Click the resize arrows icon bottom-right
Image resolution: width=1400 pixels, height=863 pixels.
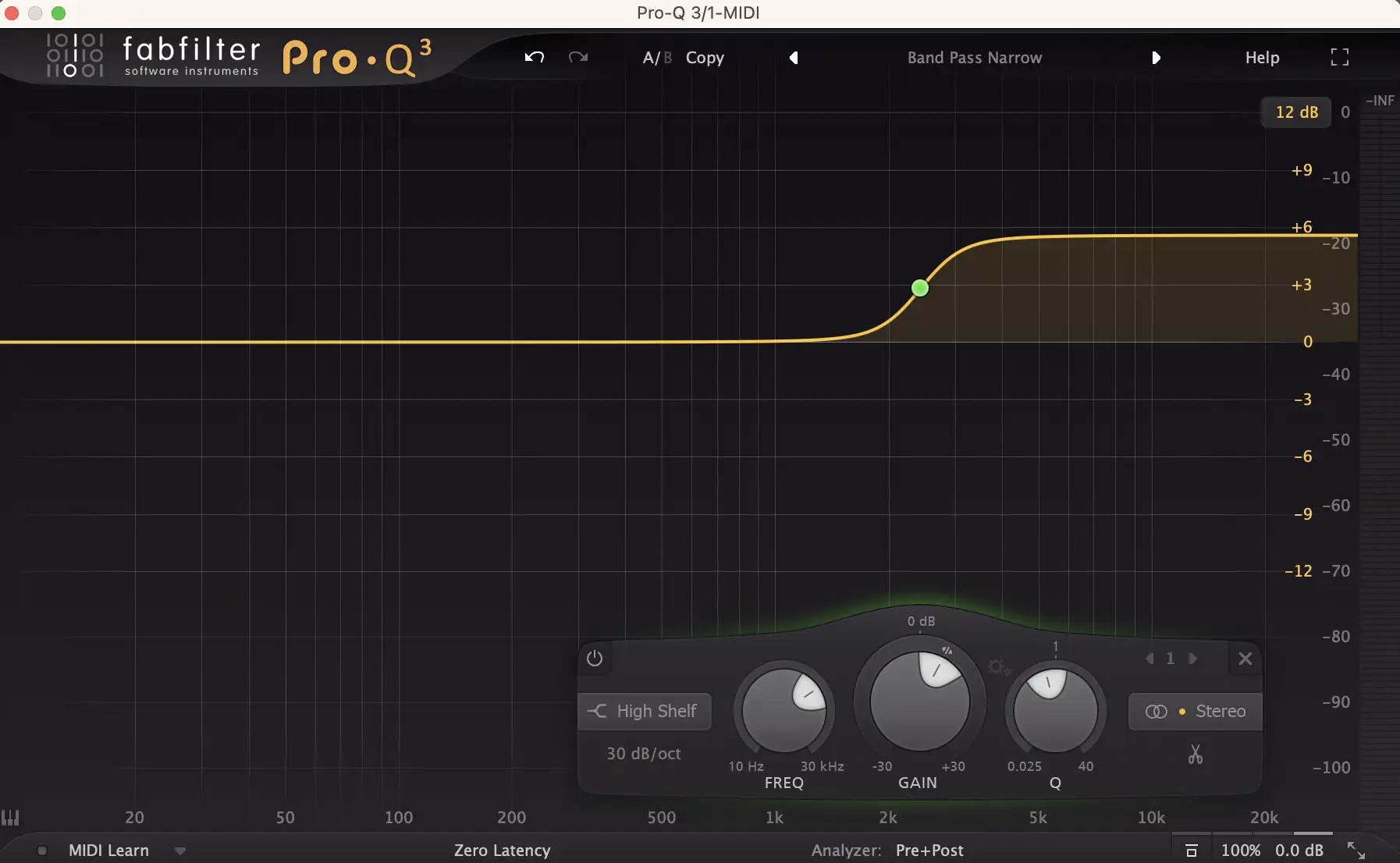pyautogui.click(x=1356, y=851)
